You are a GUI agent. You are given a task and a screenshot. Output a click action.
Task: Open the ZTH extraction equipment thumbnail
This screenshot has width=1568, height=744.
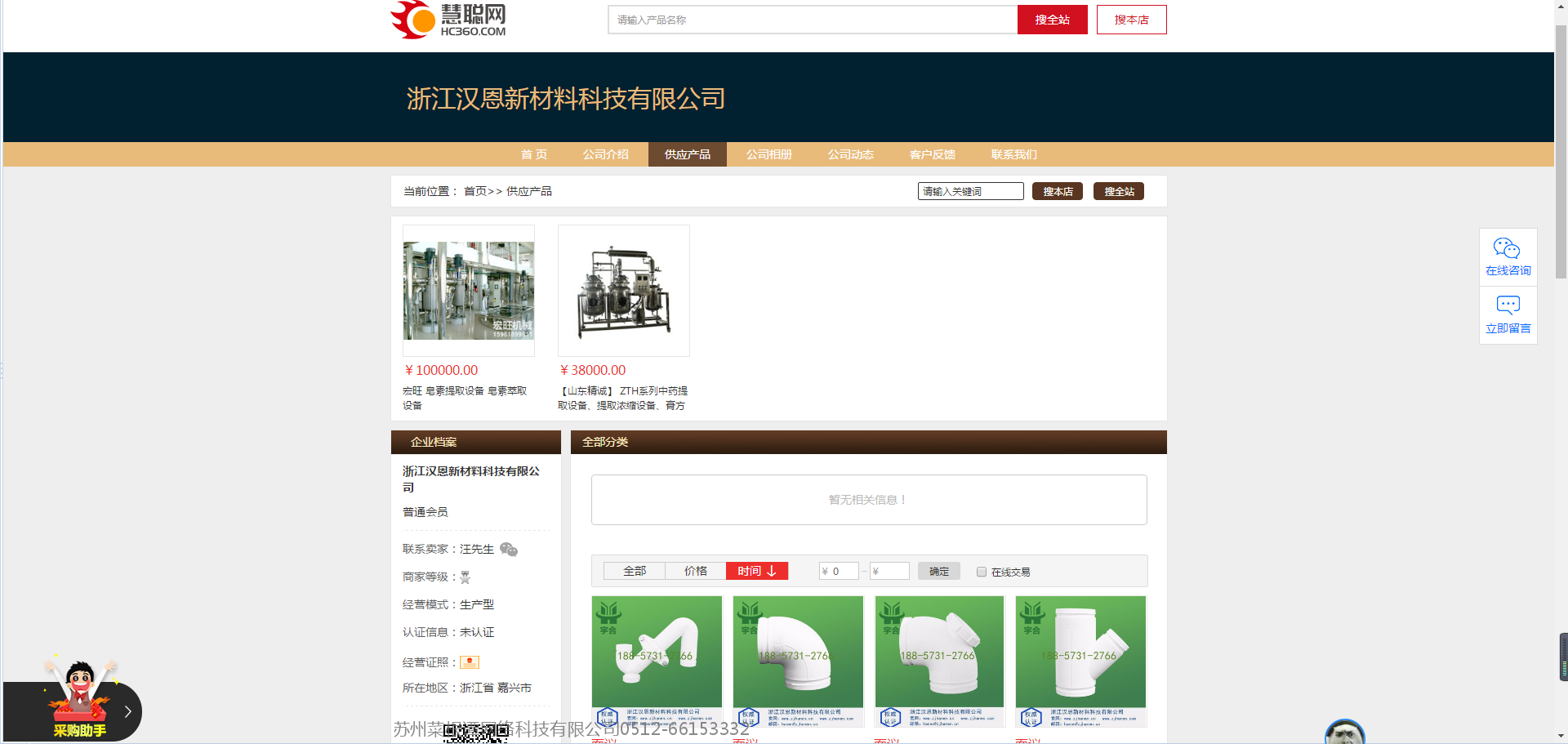click(x=624, y=291)
